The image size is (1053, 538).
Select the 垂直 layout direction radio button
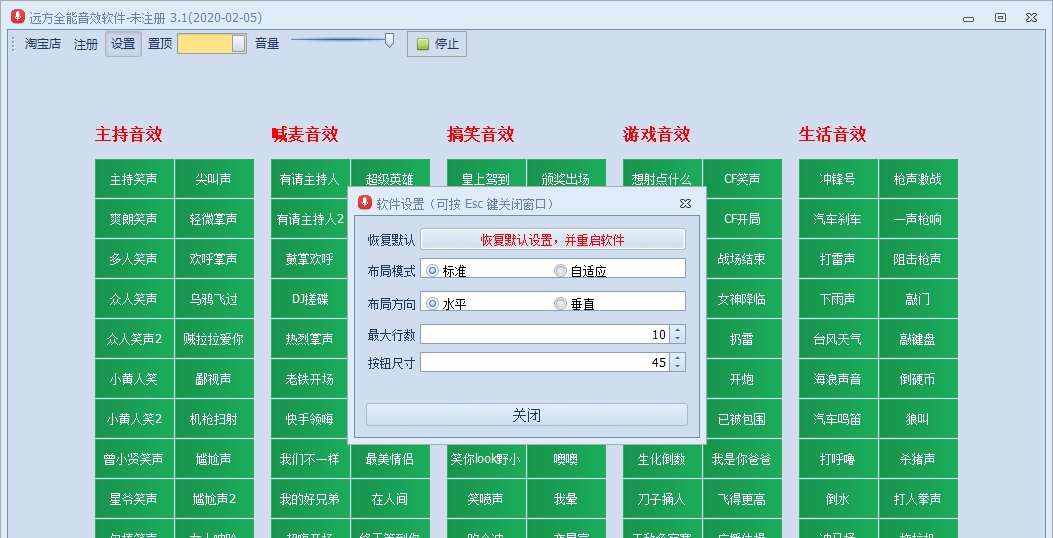[x=560, y=303]
